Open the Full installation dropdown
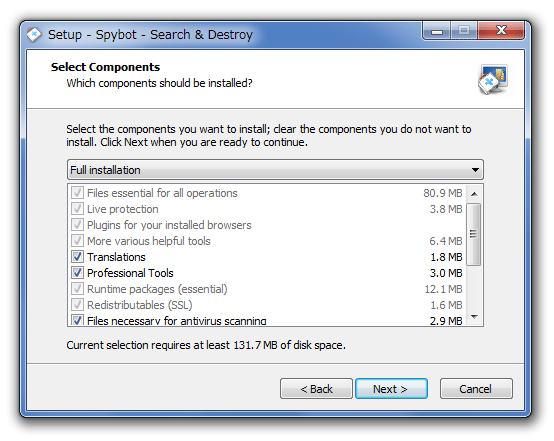Viewport: 554px width, 441px height. (x=275, y=170)
